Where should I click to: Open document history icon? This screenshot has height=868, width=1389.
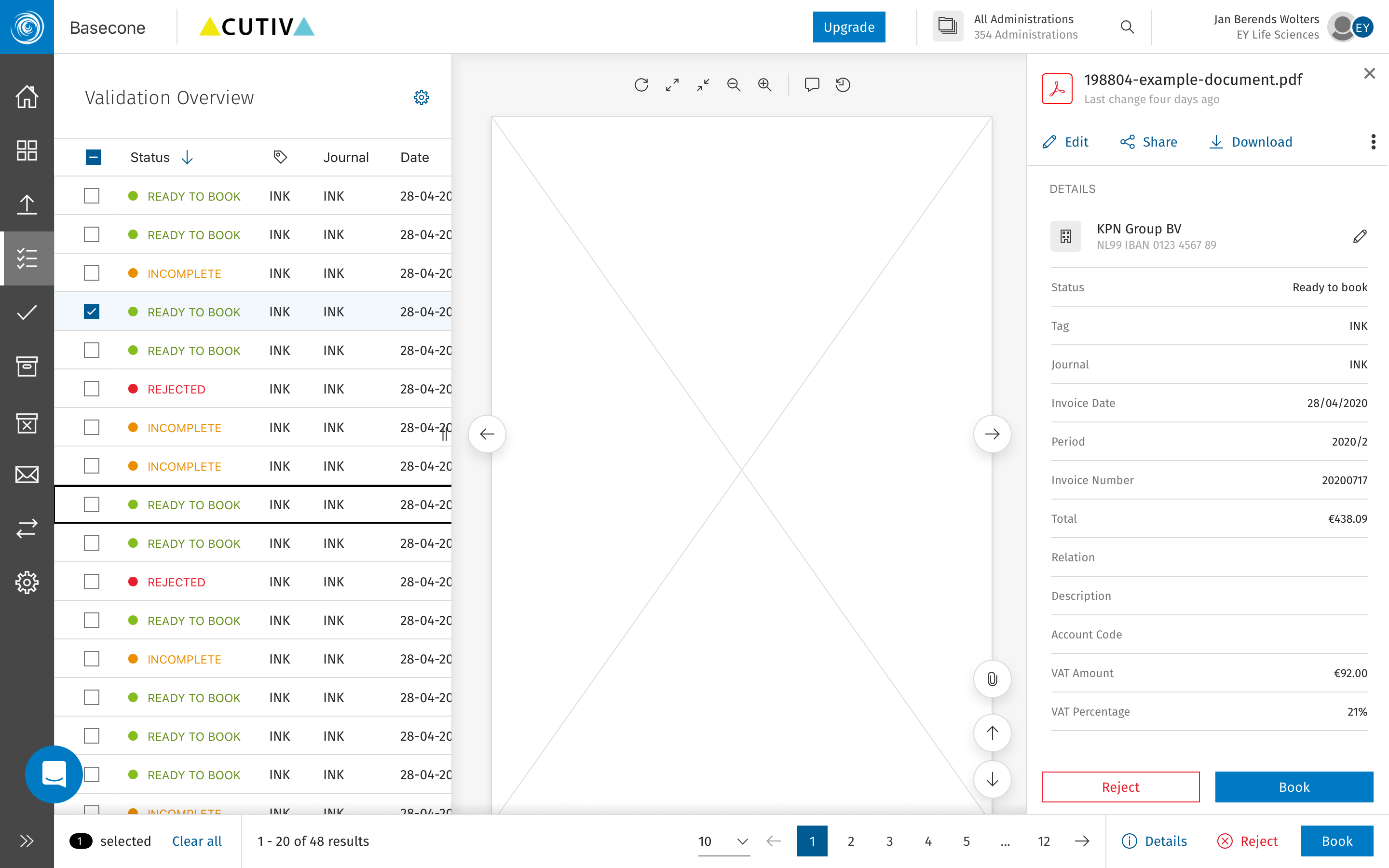[843, 85]
